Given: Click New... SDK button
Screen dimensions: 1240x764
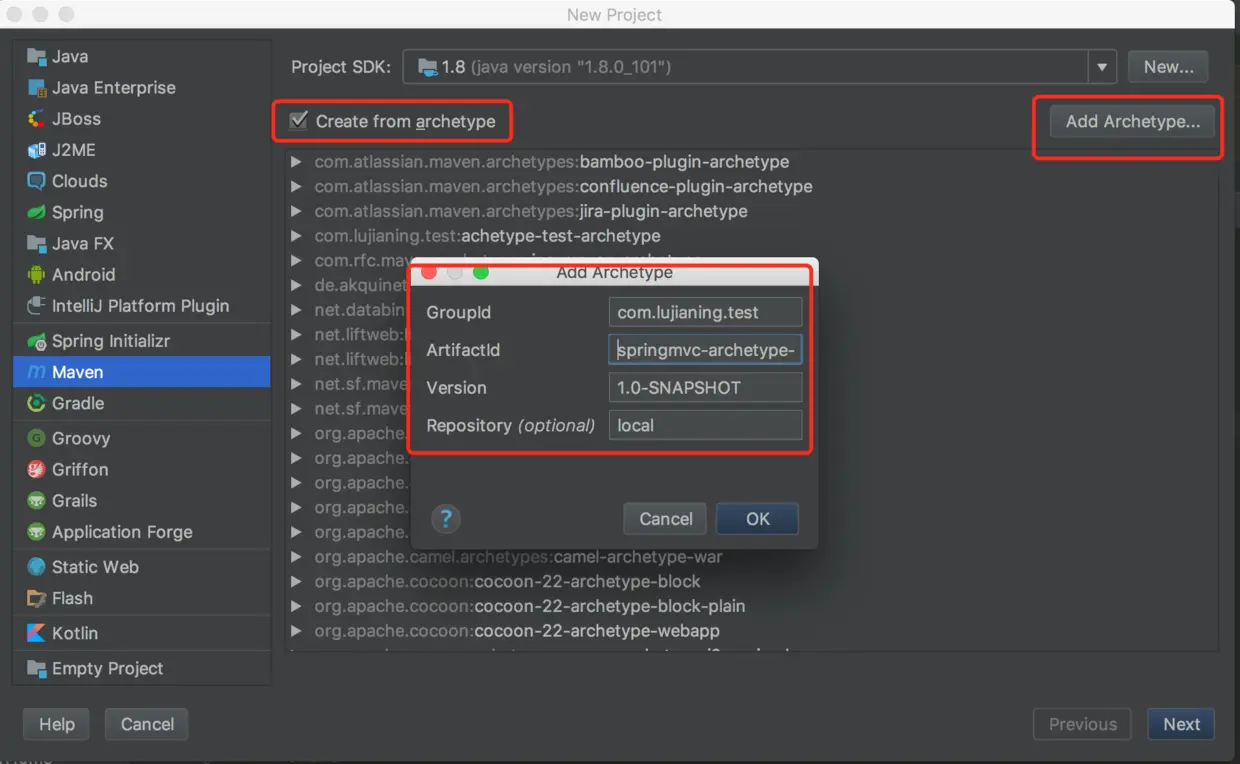Looking at the screenshot, I should click(1169, 67).
